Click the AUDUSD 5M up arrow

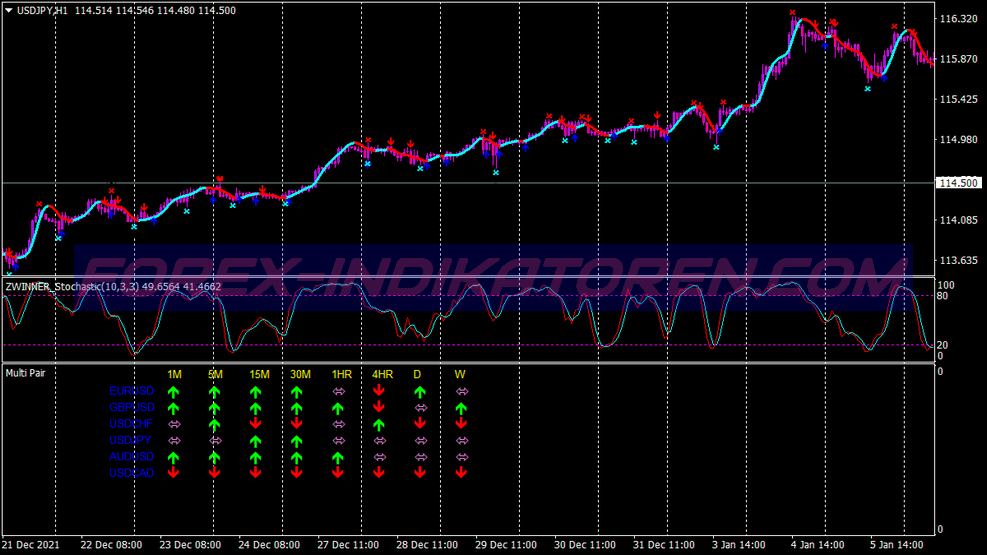[x=215, y=457]
